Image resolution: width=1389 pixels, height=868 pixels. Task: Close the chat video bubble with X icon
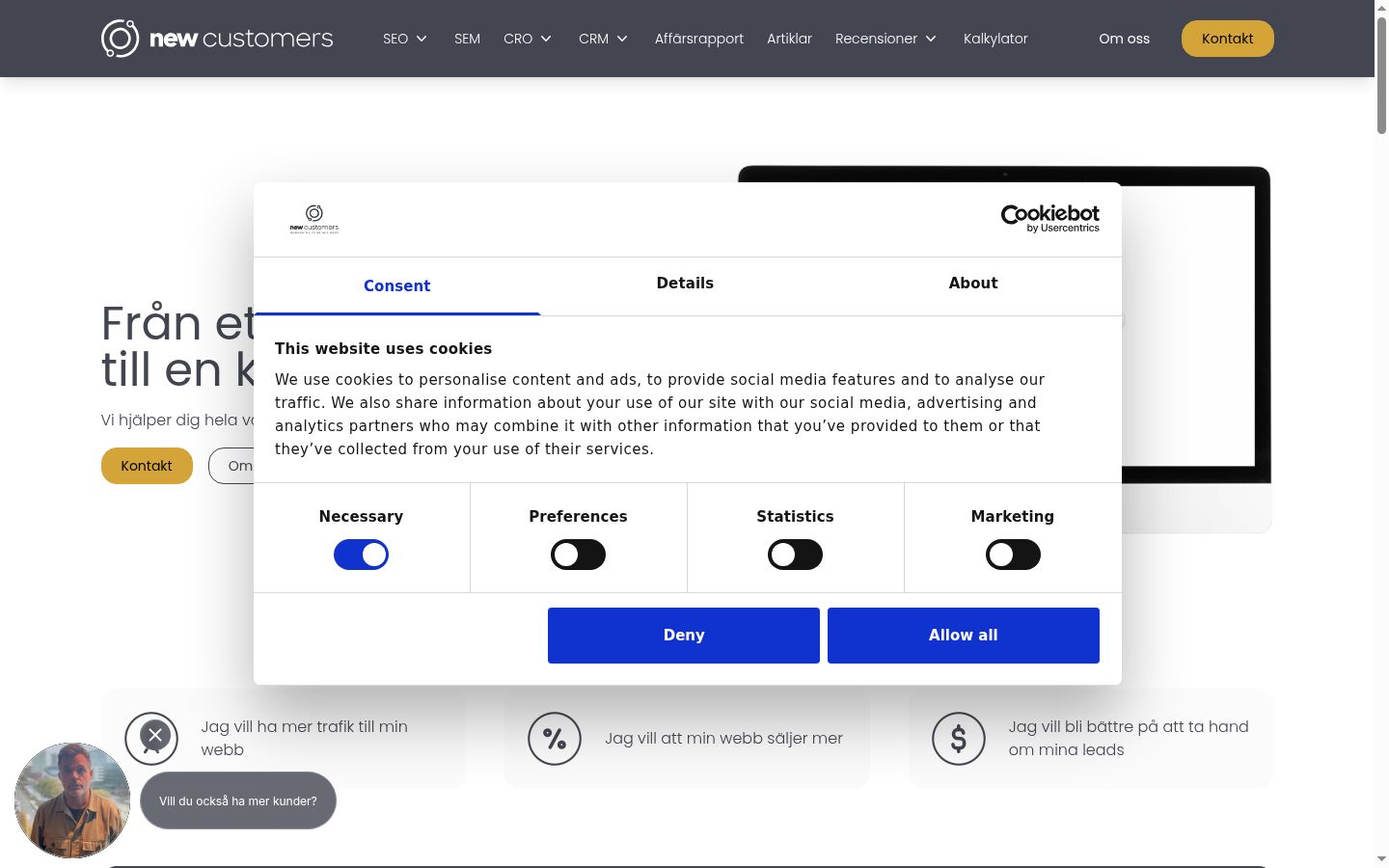[155, 735]
